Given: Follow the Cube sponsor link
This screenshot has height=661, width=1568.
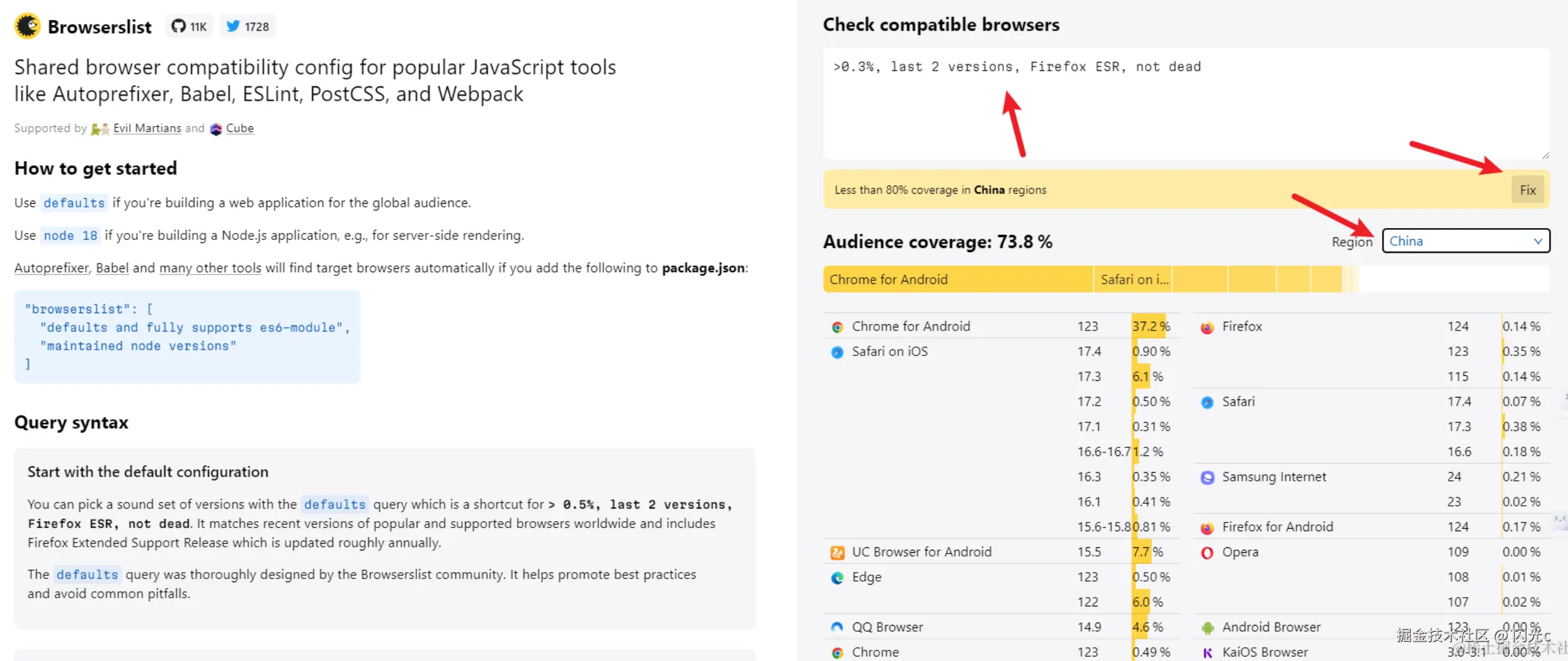Looking at the screenshot, I should pyautogui.click(x=239, y=128).
